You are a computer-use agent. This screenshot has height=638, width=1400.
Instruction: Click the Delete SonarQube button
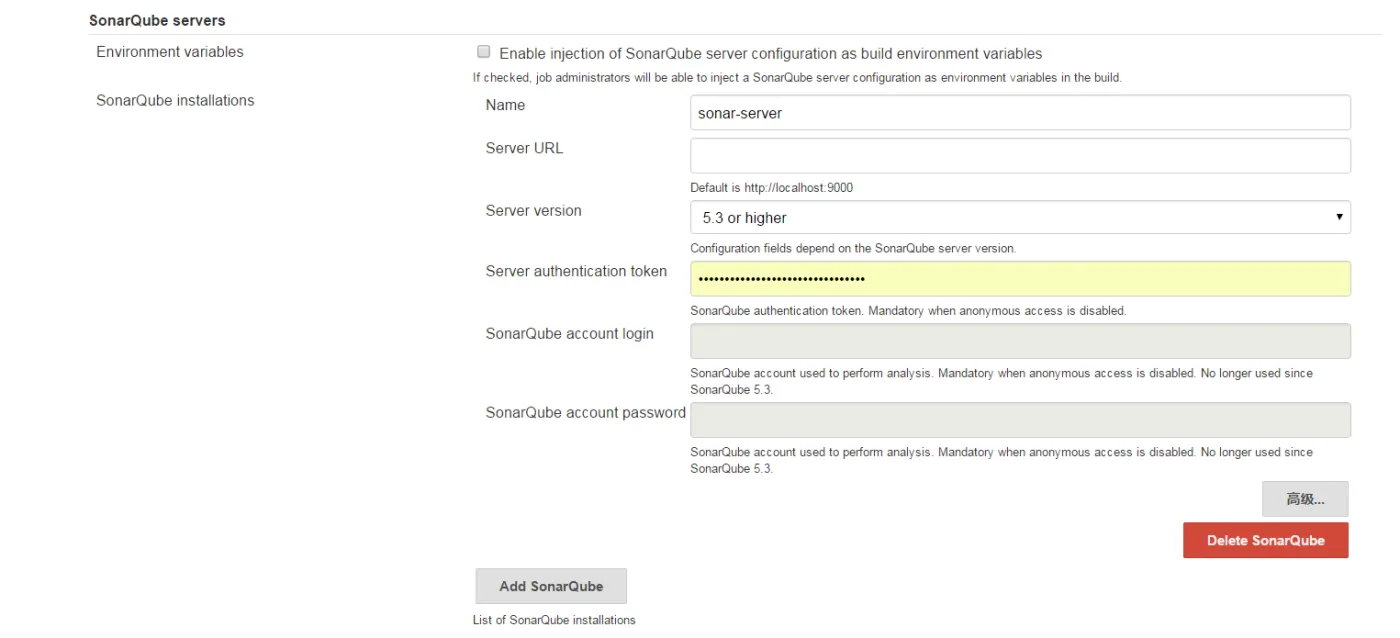(x=1265, y=540)
